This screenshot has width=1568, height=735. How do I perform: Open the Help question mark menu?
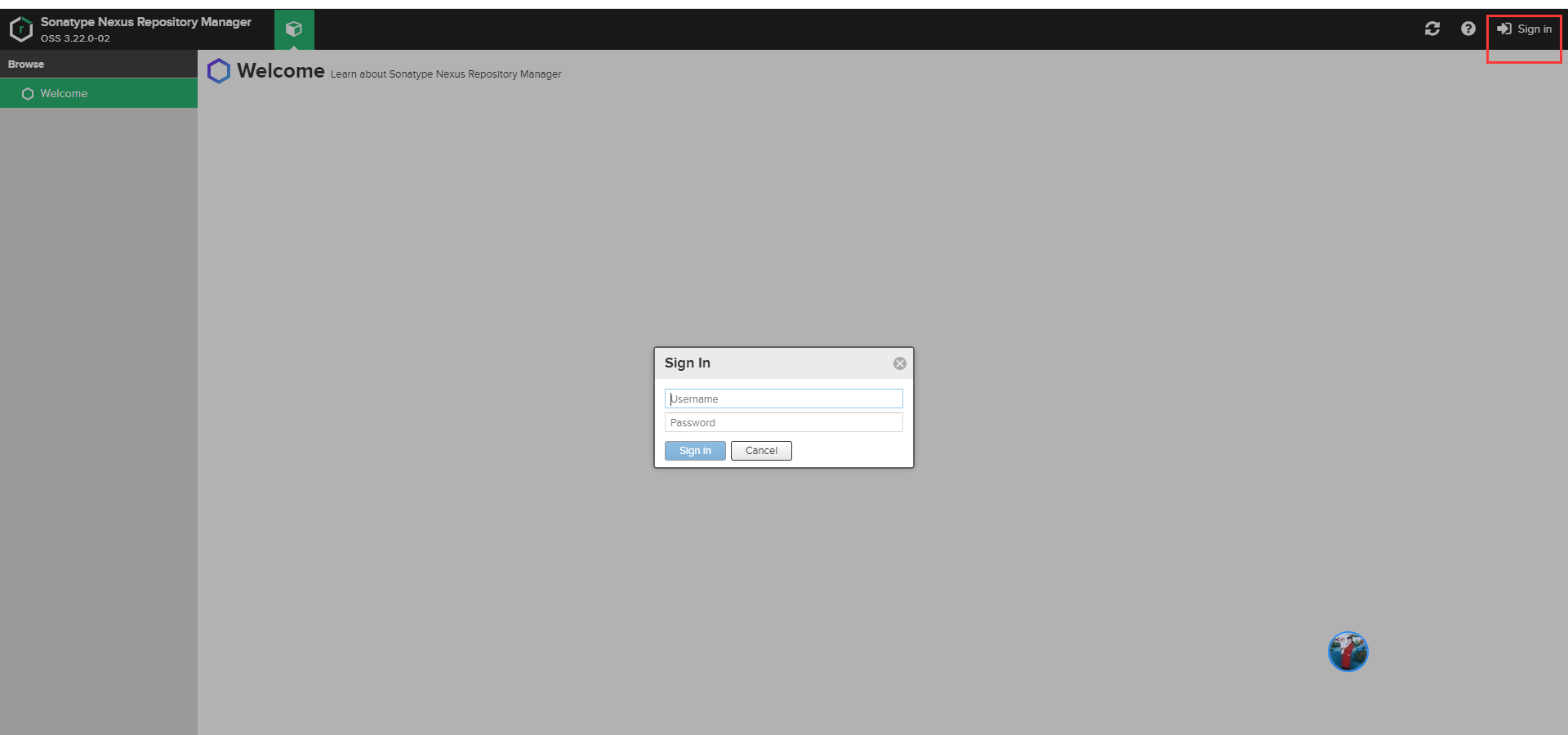point(1468,29)
